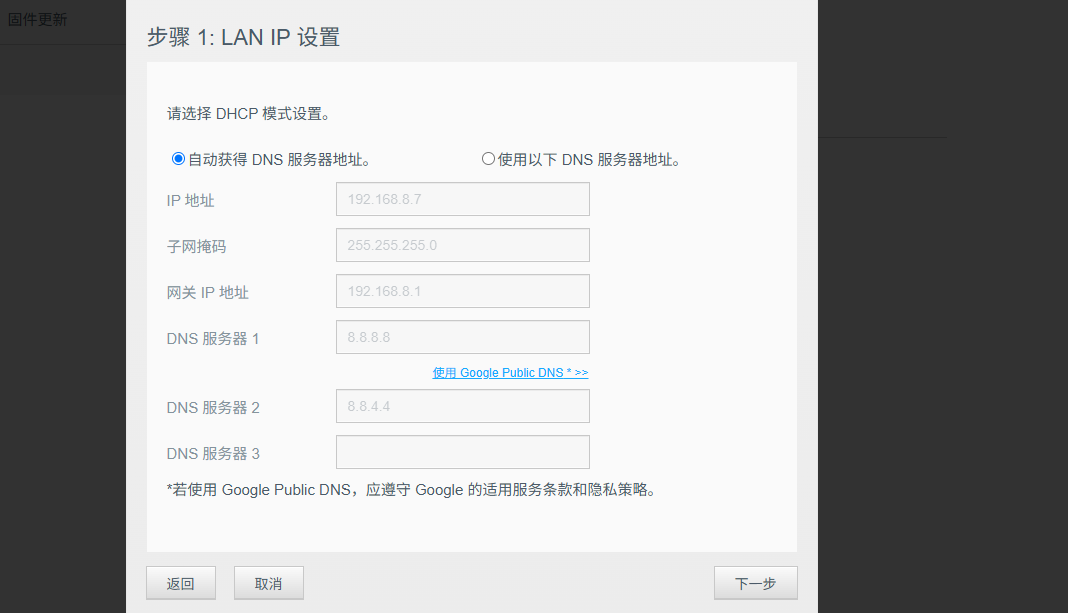Click the DNS 服务器 2 label text
Image resolution: width=1068 pixels, height=613 pixels.
pyautogui.click(x=213, y=407)
